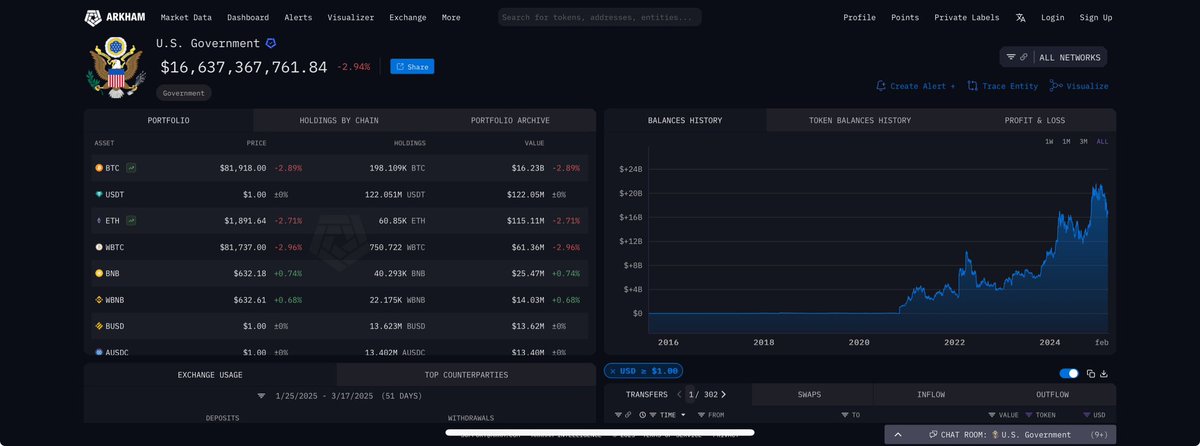Open the exchange usage date range dropdown
Screen dimensions: 1200x446
click(263, 396)
